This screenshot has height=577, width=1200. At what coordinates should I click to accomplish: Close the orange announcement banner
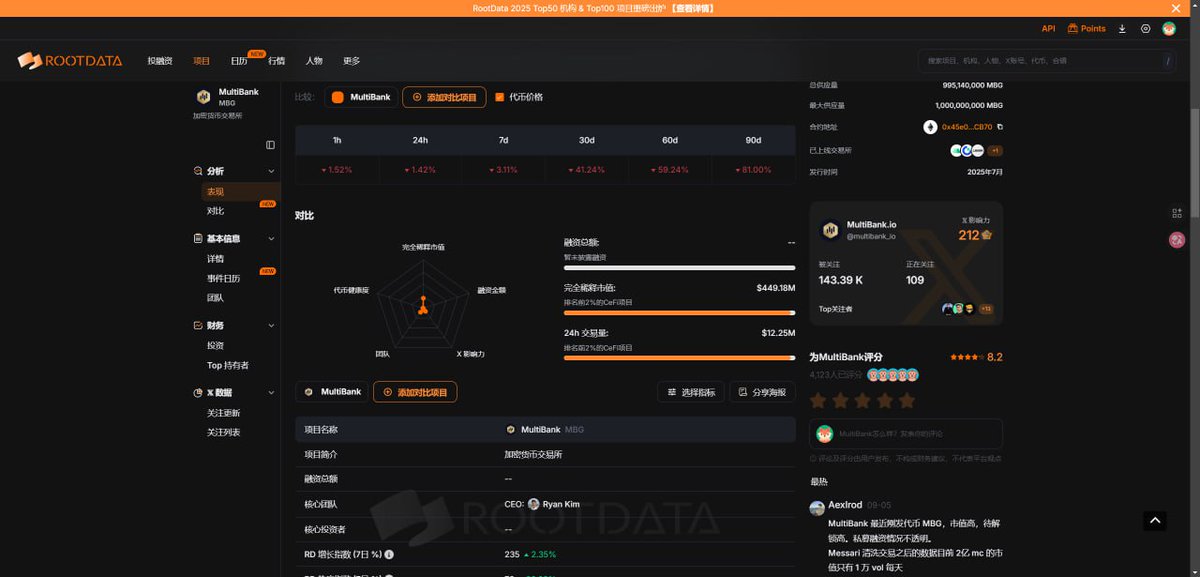point(1176,8)
